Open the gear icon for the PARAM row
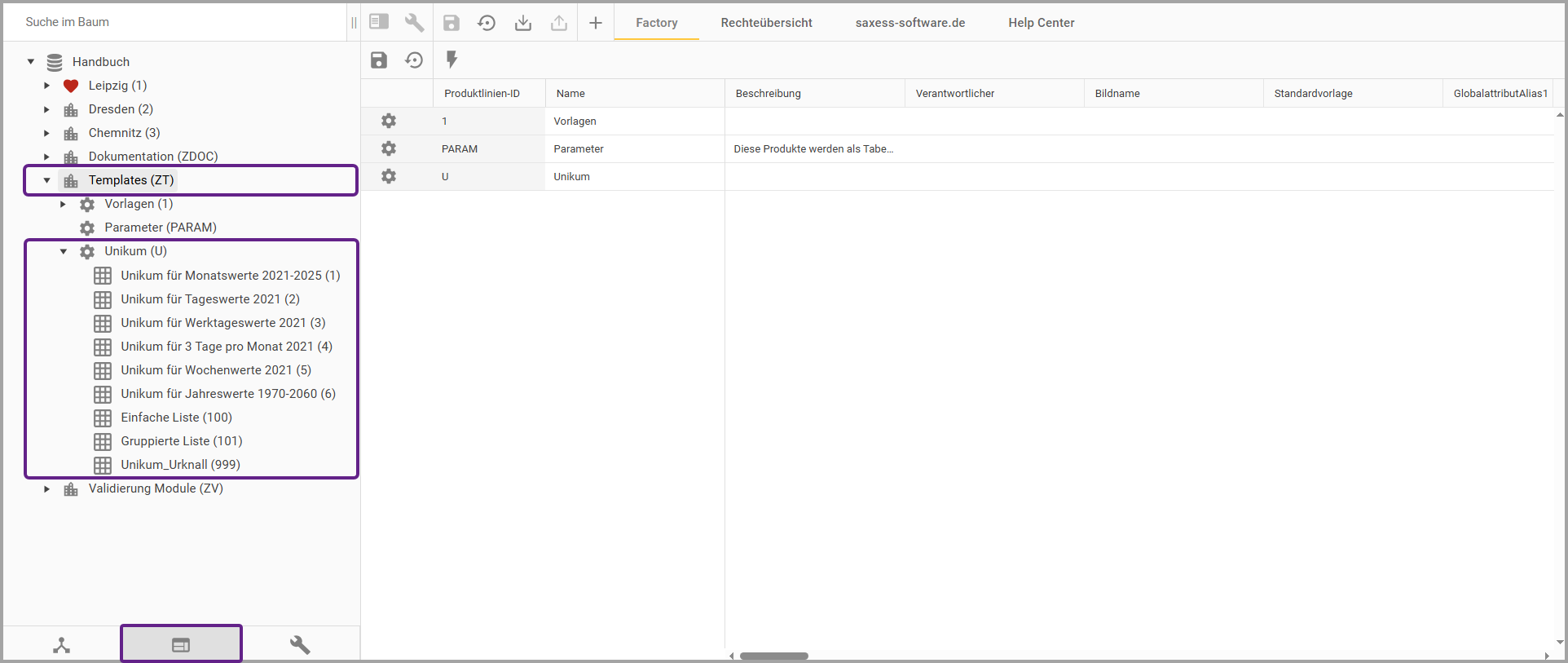Viewport: 1568px width, 663px height. click(x=389, y=148)
